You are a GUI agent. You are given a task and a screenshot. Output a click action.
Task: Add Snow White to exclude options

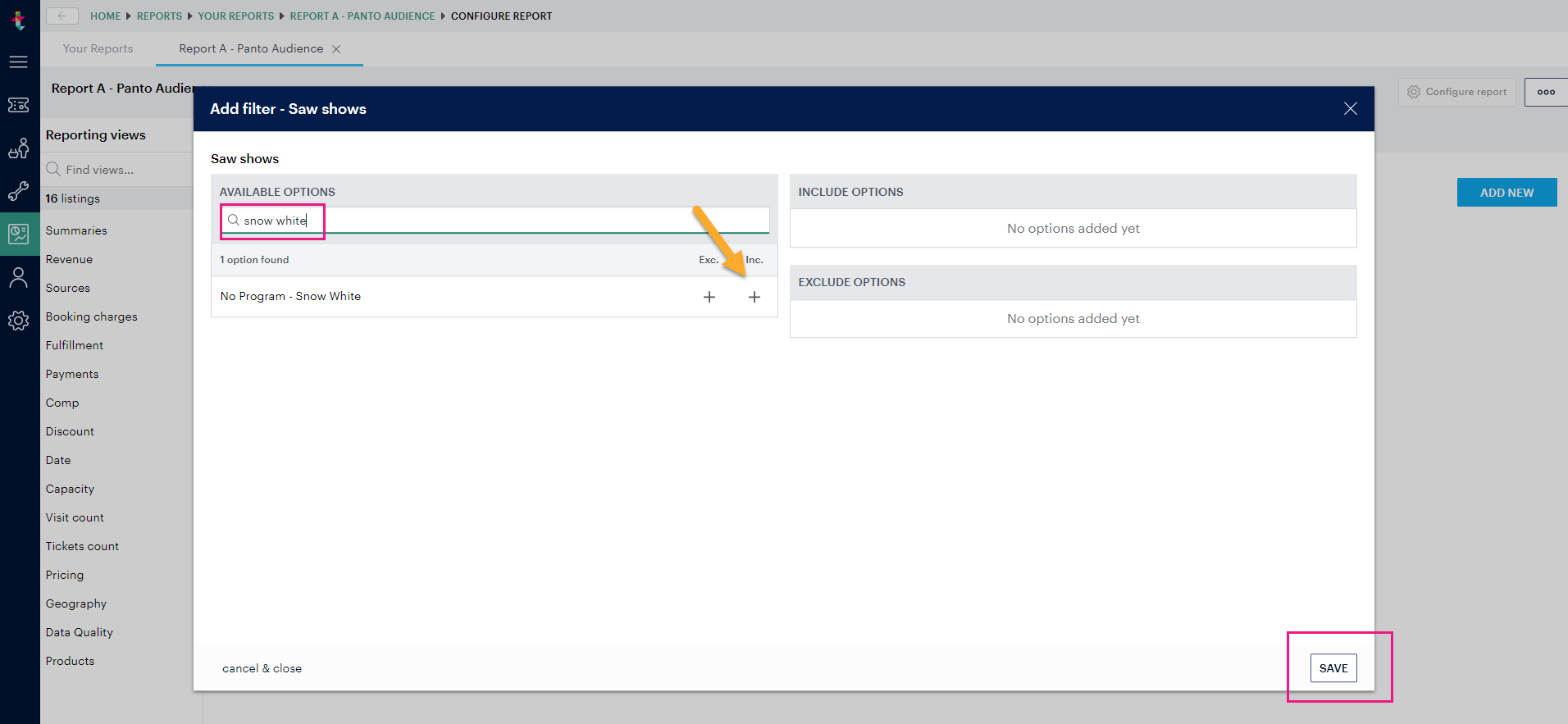(x=709, y=297)
